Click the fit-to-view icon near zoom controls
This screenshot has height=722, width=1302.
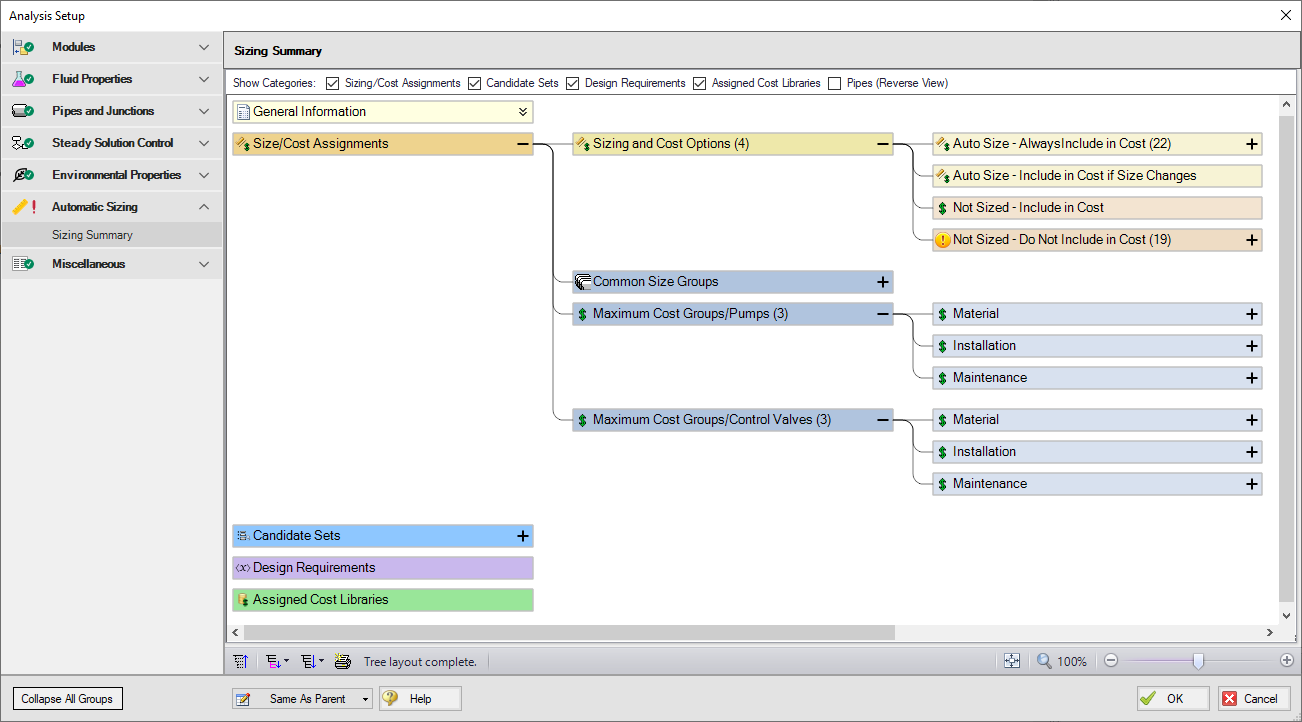[x=1011, y=661]
